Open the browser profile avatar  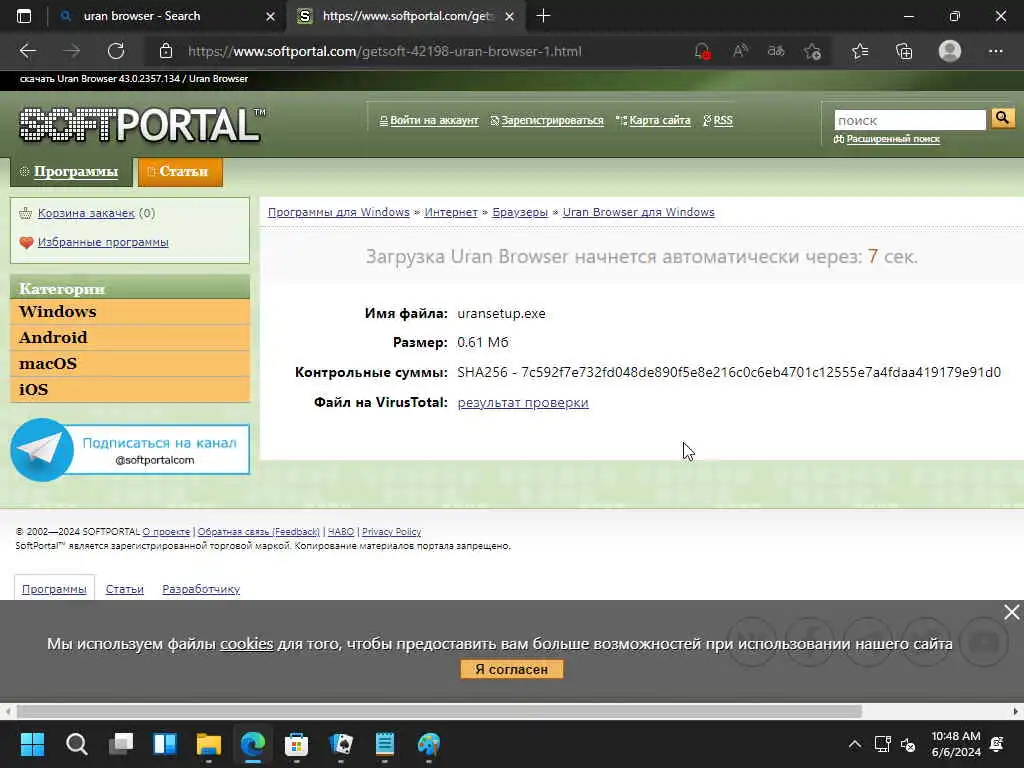coord(950,51)
